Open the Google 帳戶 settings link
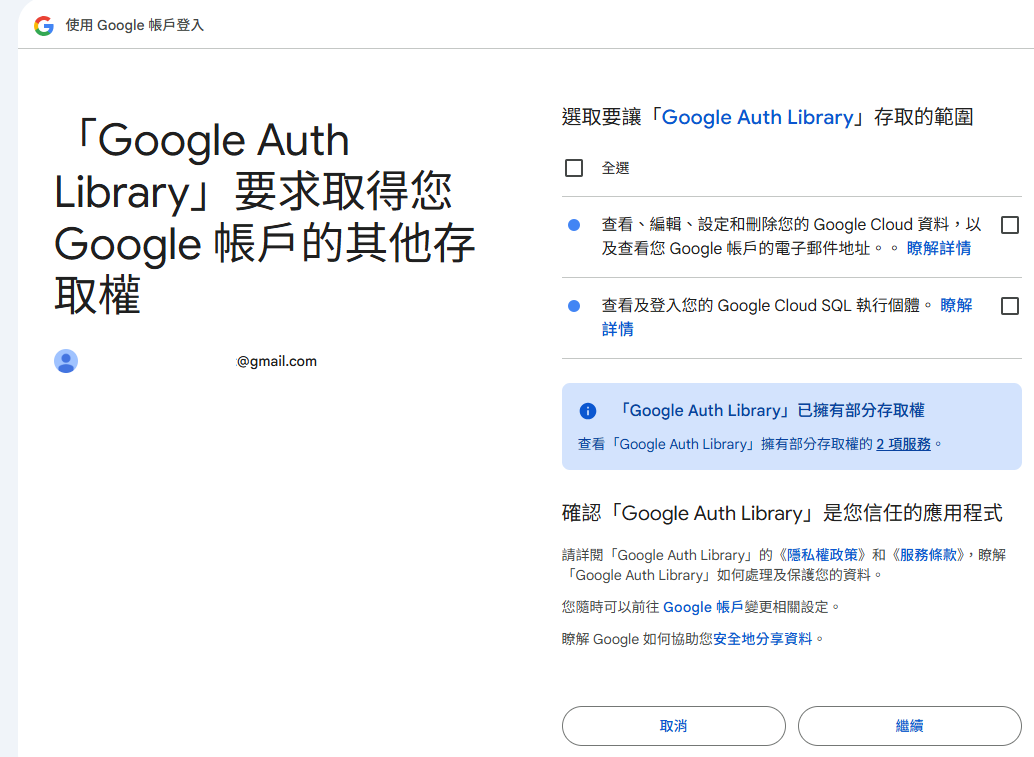This screenshot has width=1034, height=757. 703,607
